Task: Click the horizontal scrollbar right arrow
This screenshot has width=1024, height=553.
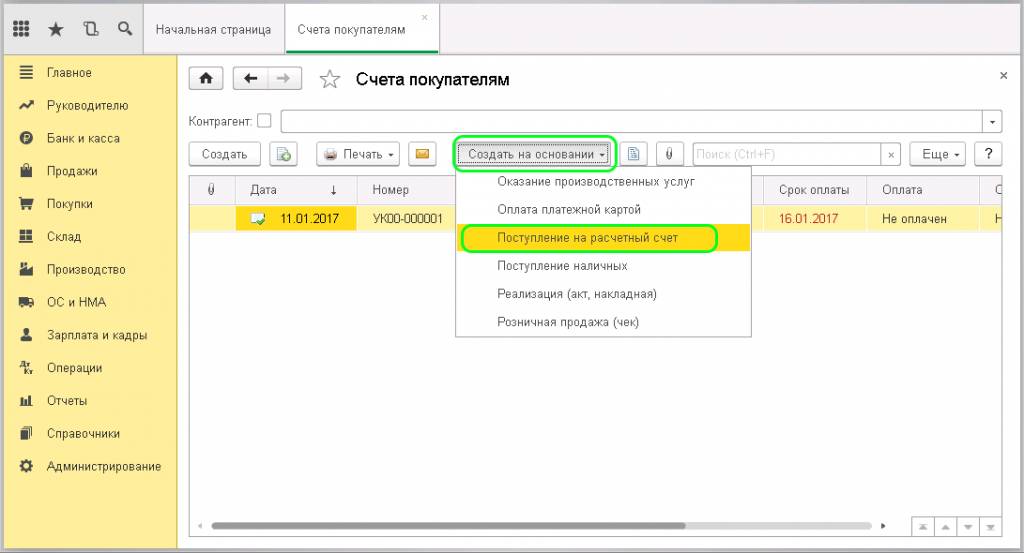Action: tap(883, 526)
